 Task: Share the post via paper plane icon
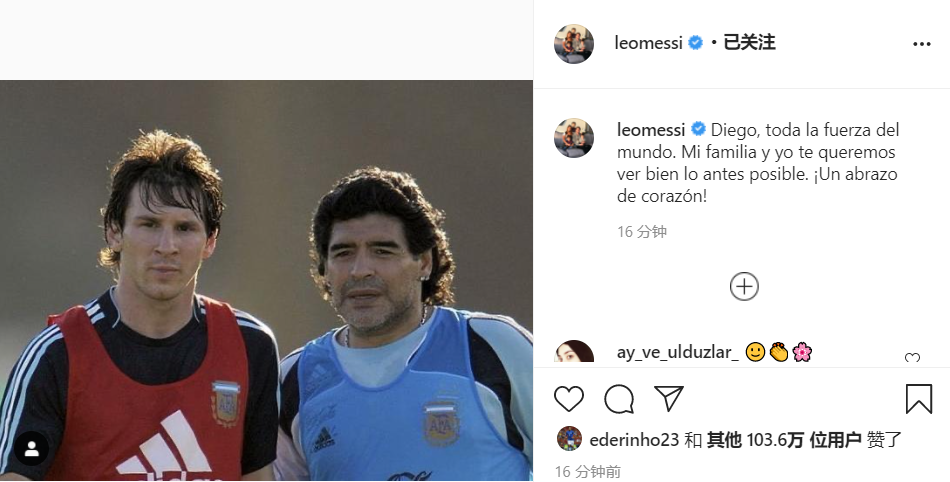pos(669,398)
